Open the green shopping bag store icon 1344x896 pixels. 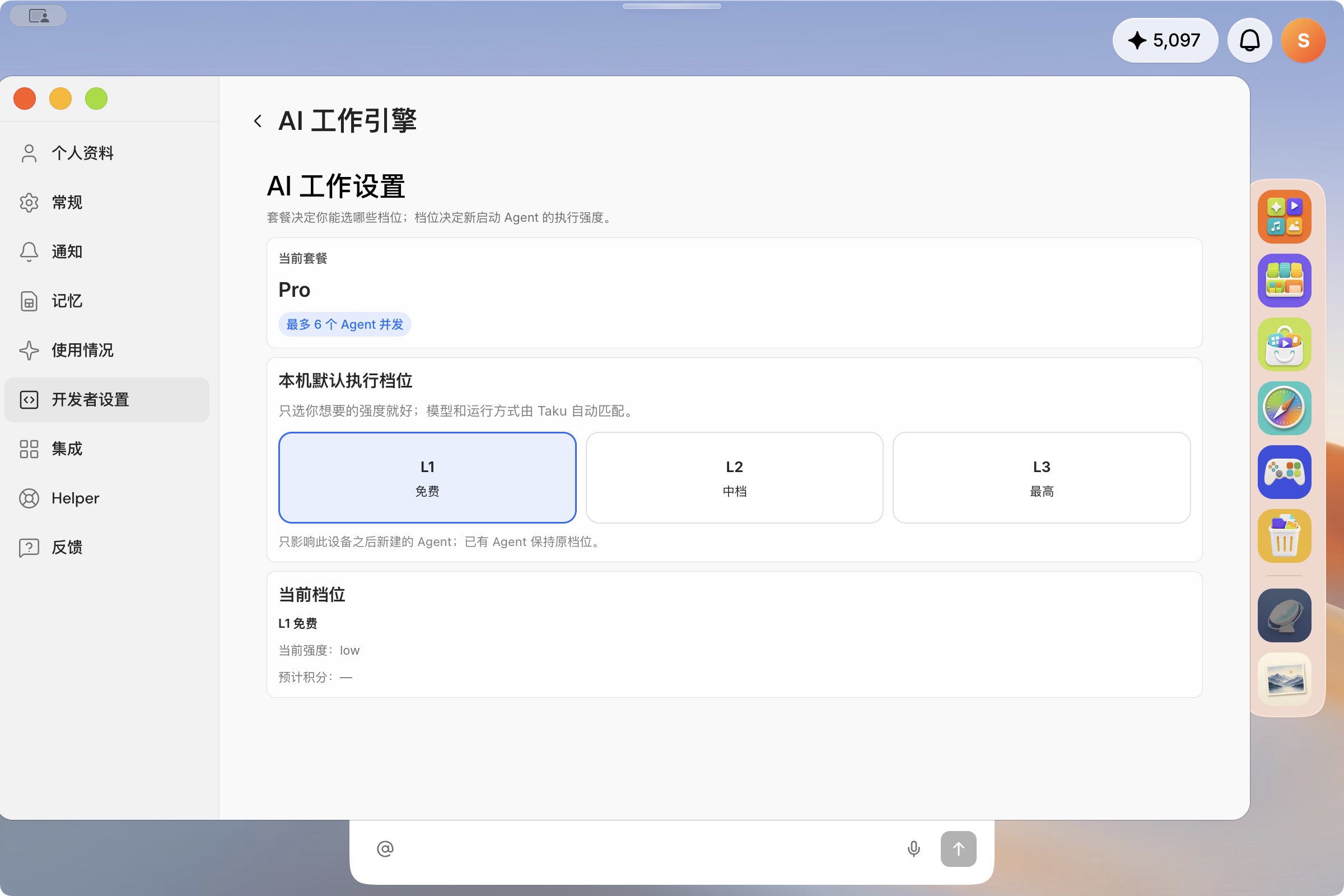1284,344
